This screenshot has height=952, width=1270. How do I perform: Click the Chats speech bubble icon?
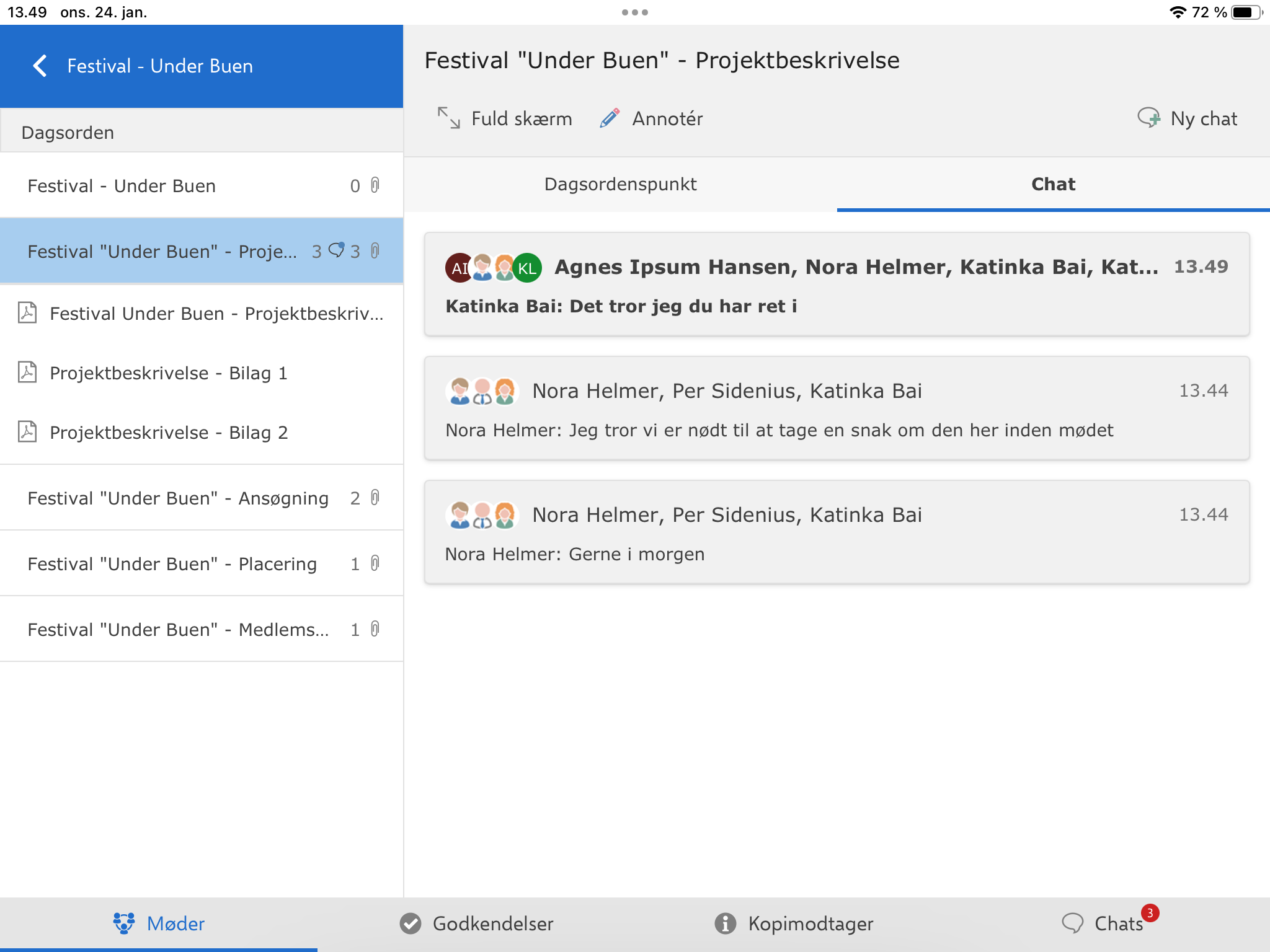pos(1073,923)
